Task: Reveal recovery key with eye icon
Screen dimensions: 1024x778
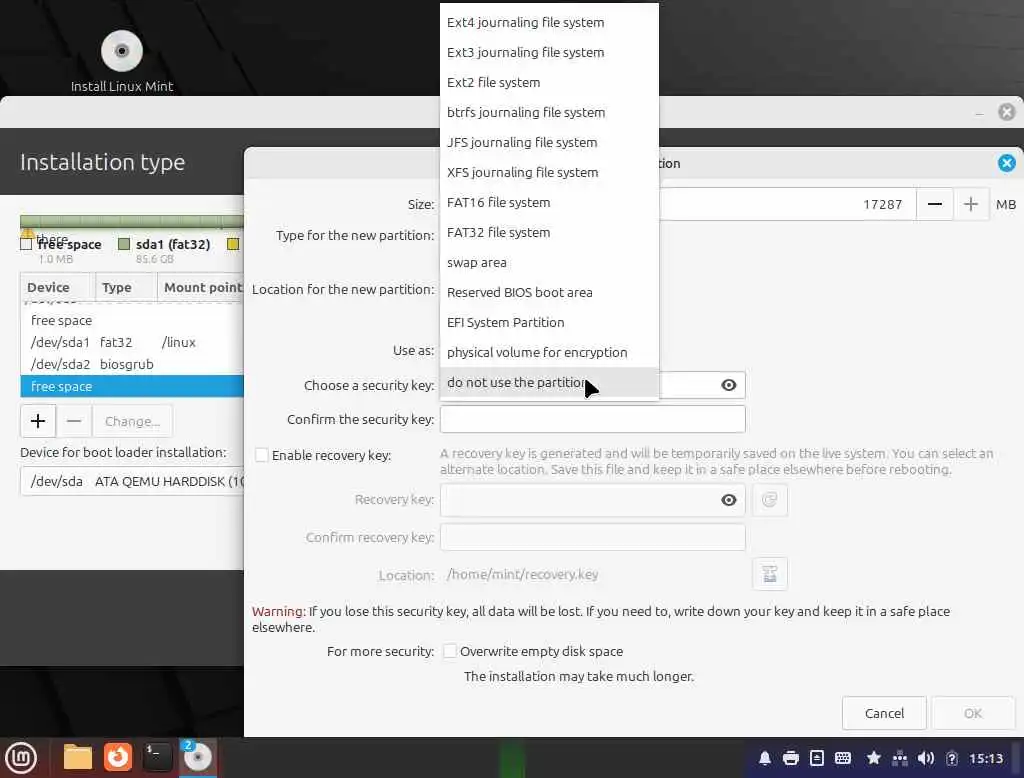Action: pos(729,500)
